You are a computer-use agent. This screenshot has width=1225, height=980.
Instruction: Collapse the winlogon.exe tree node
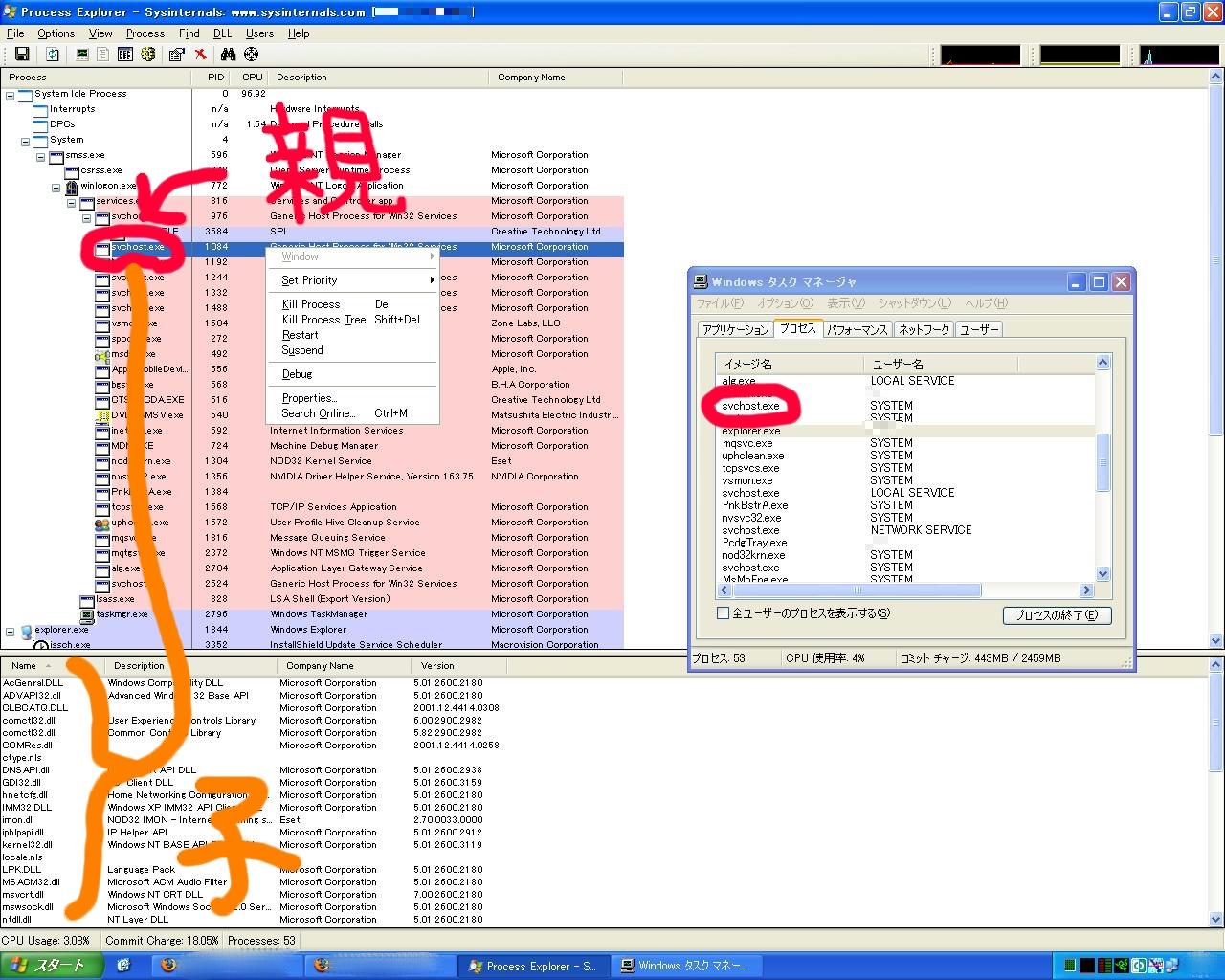[x=56, y=186]
